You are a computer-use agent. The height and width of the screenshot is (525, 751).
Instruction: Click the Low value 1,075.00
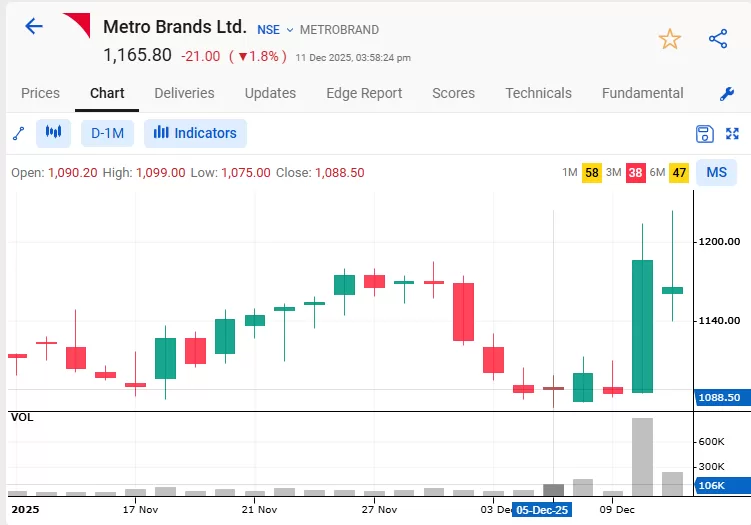(x=246, y=172)
